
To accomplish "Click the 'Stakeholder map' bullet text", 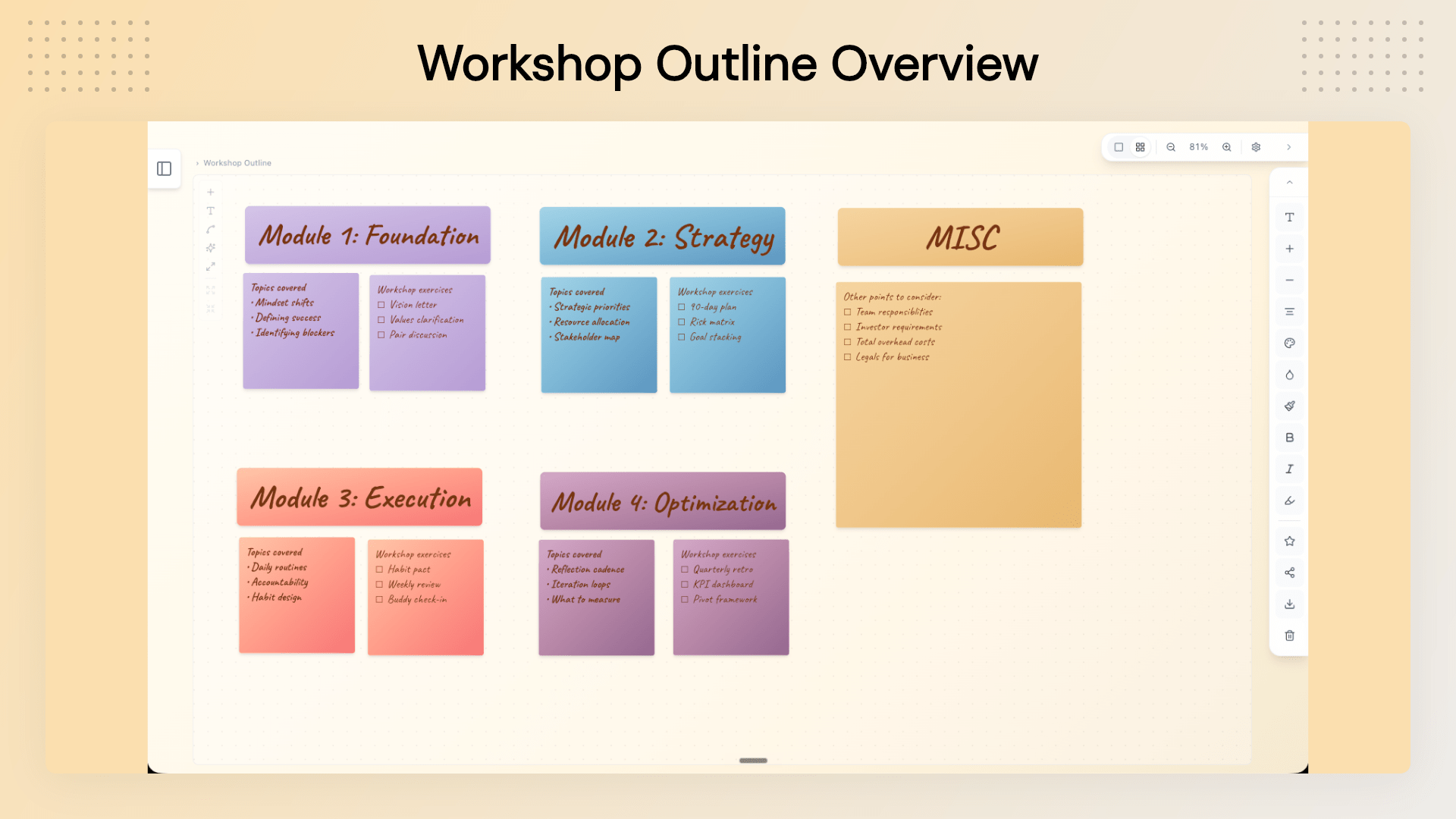I will (587, 337).
